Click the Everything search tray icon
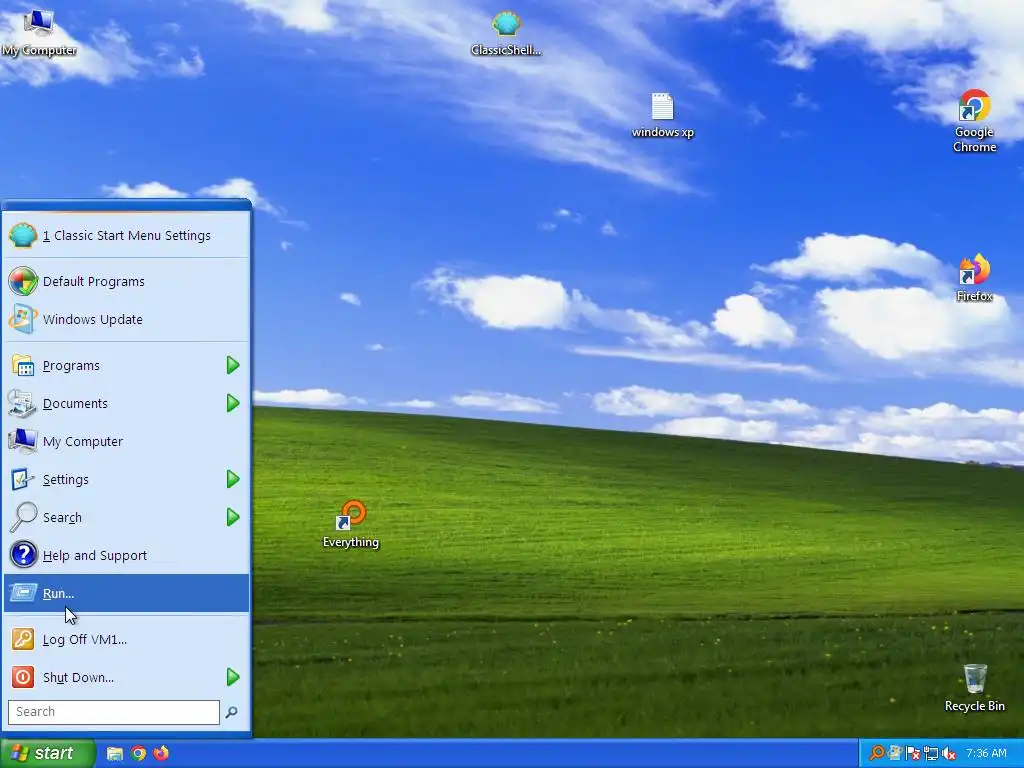The height and width of the screenshot is (768, 1024). point(876,754)
